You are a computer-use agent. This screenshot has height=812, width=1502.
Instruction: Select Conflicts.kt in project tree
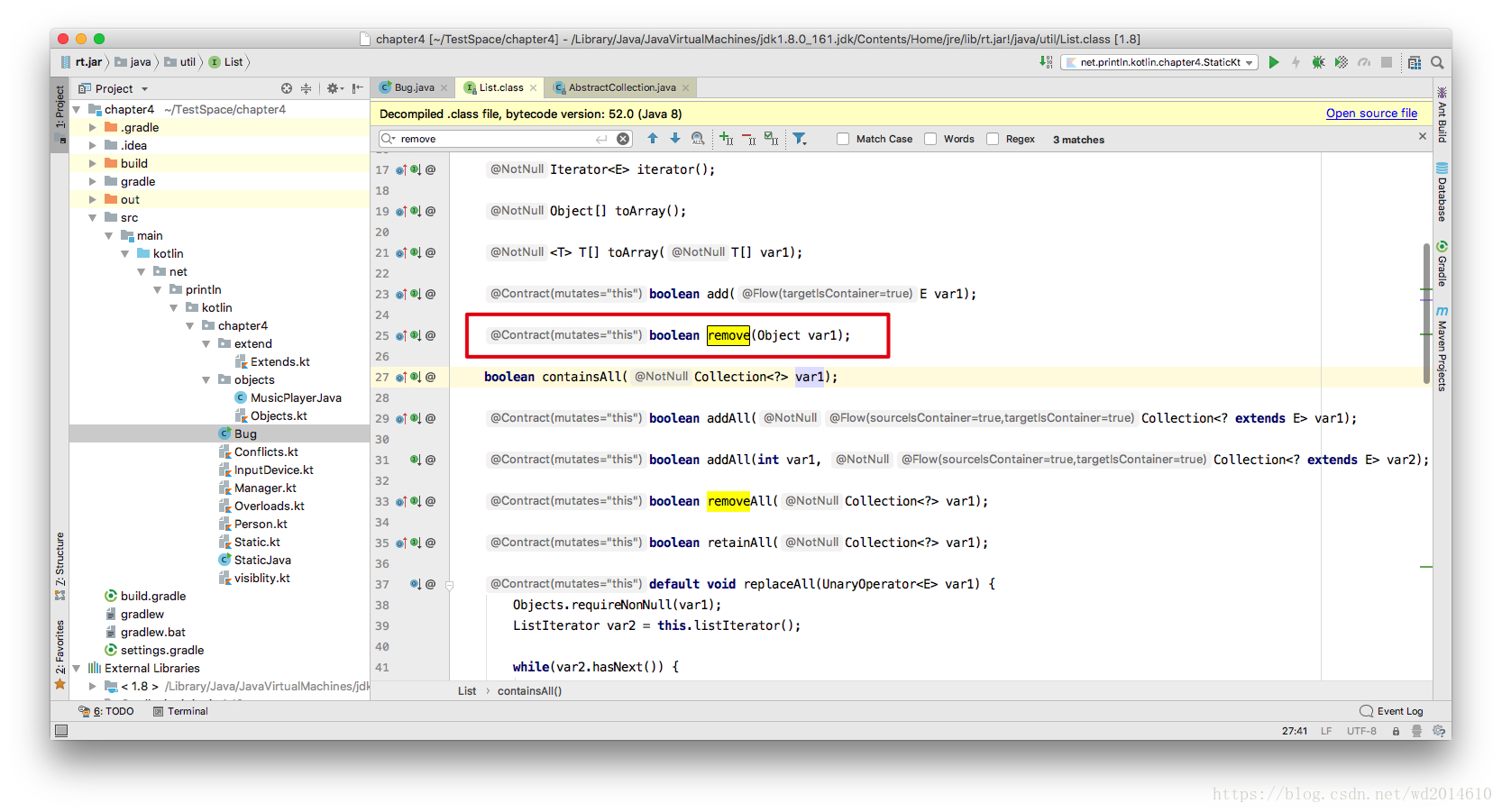coord(266,452)
